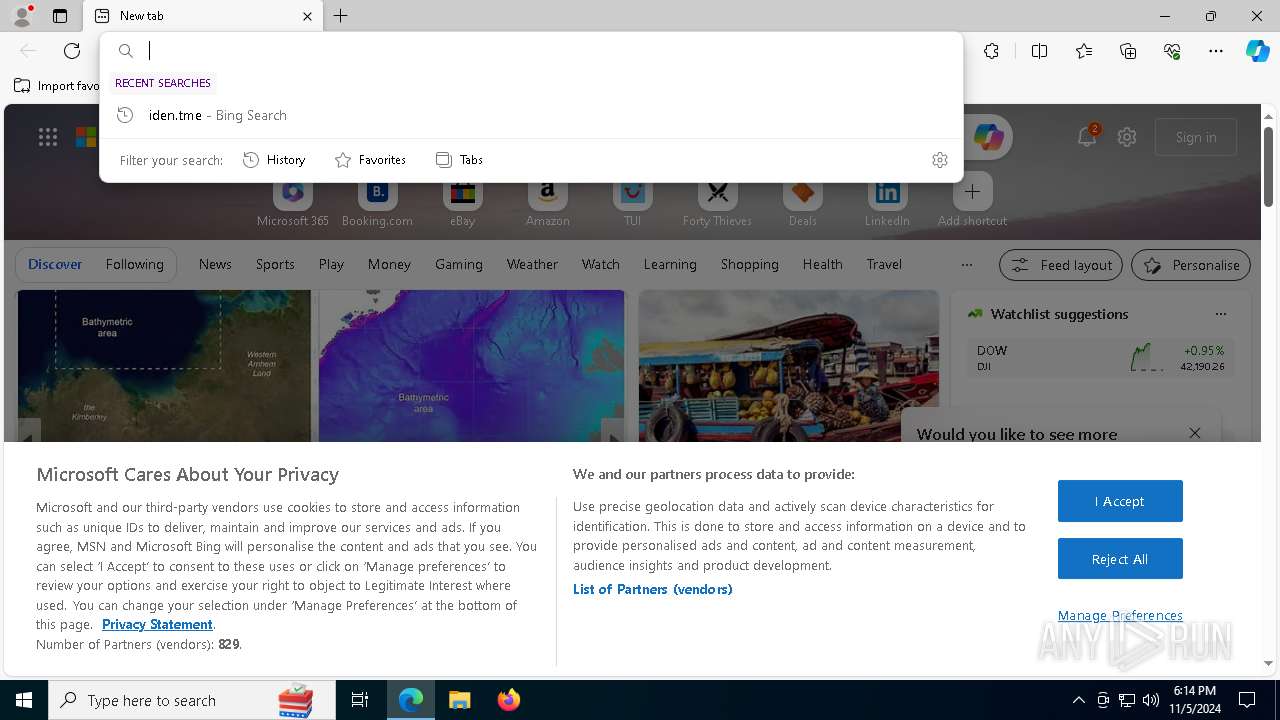Screen dimensions: 1280x720
Task: Click the Personalise button
Action: coord(1190,265)
